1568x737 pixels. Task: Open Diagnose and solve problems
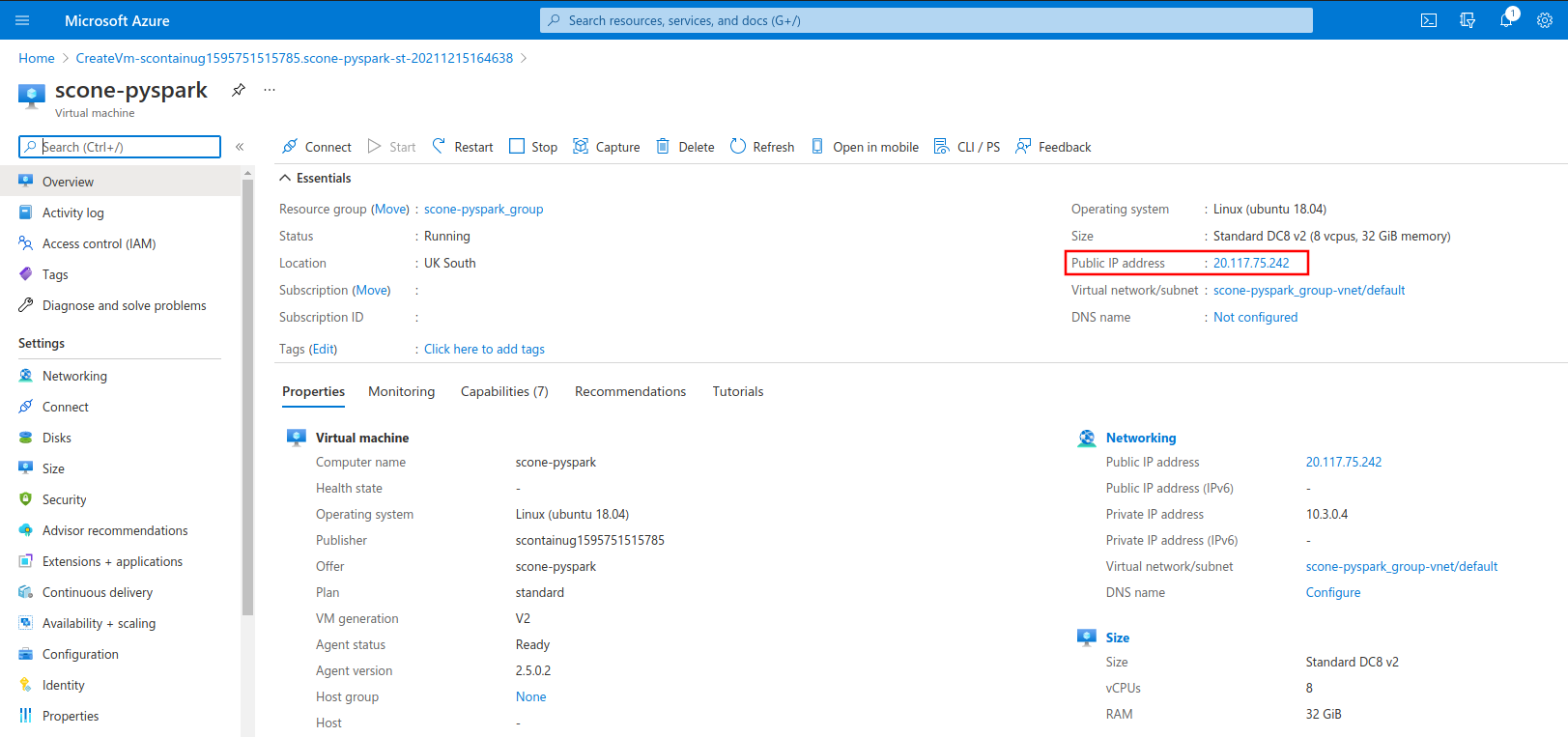124,305
